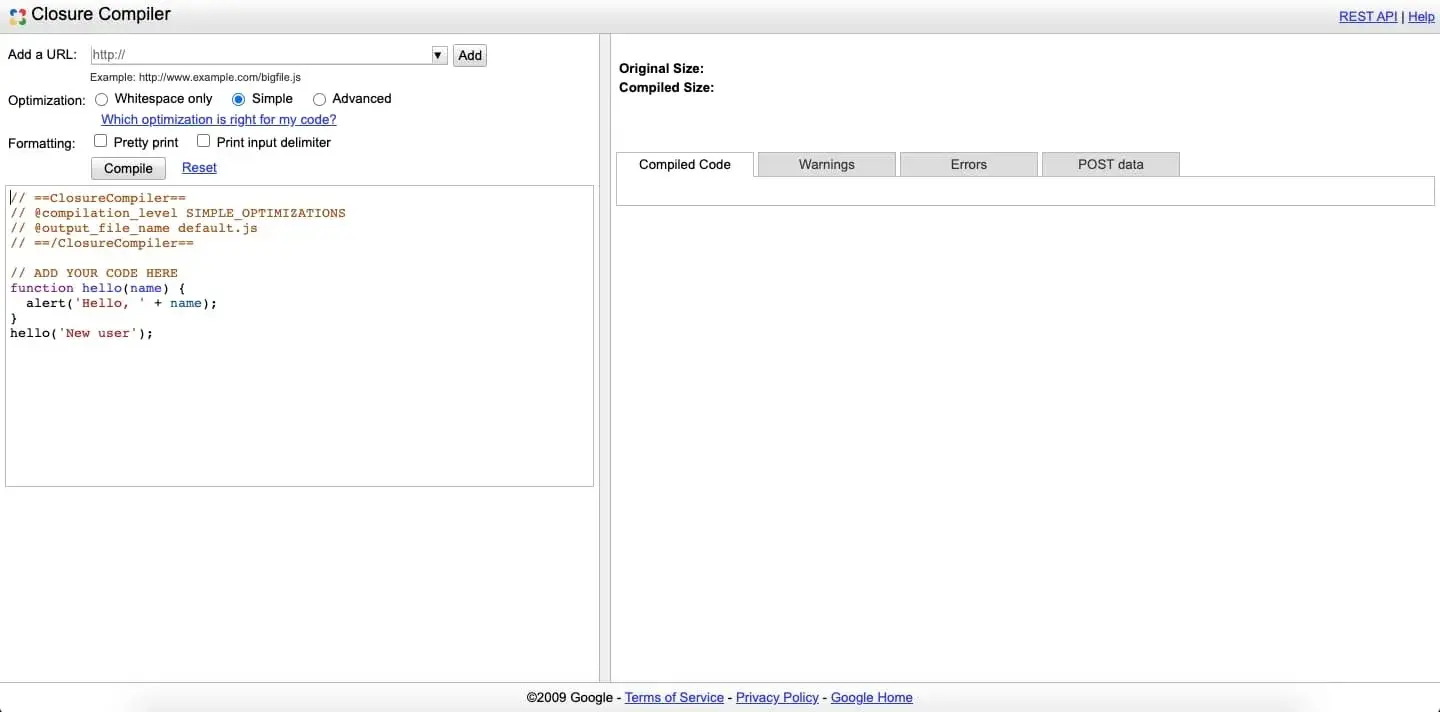
Task: Open the URL dropdown arrow
Action: click(439, 55)
